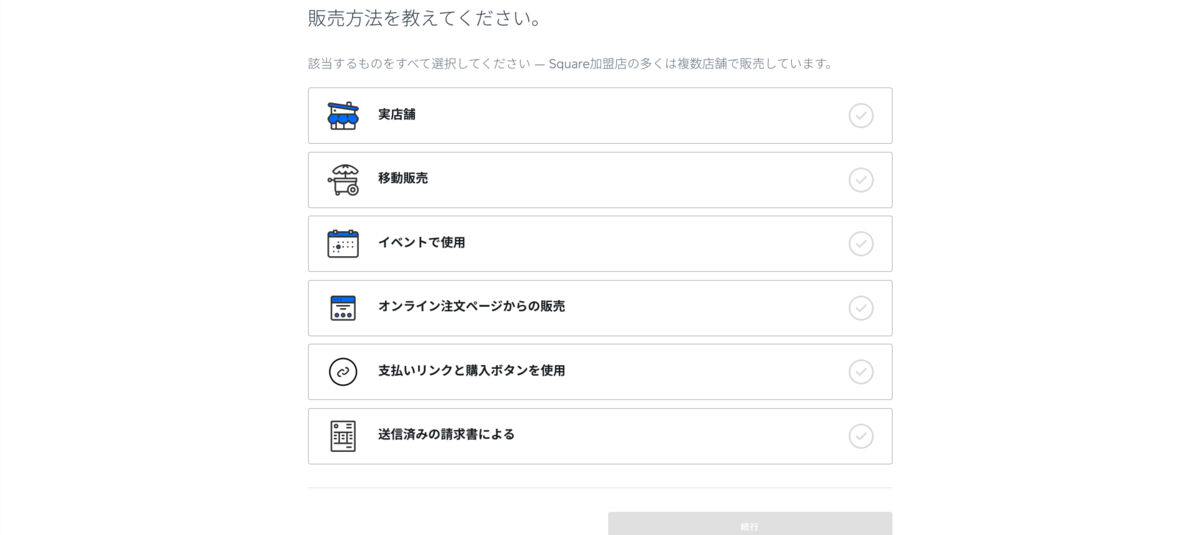Toggle the checkmark for 実店舗
The image size is (1200, 535).
pyautogui.click(x=861, y=116)
